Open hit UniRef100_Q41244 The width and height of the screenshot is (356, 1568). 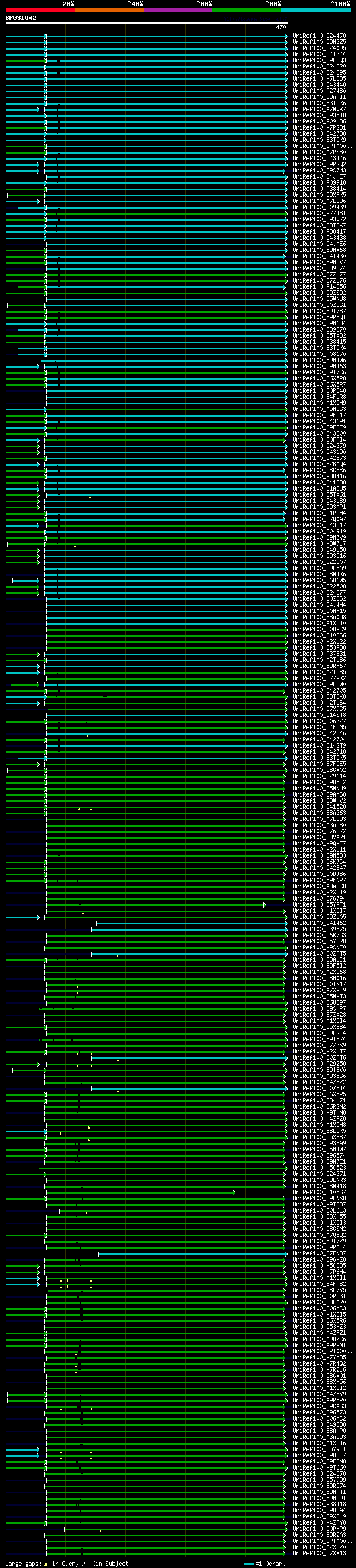pos(319,54)
